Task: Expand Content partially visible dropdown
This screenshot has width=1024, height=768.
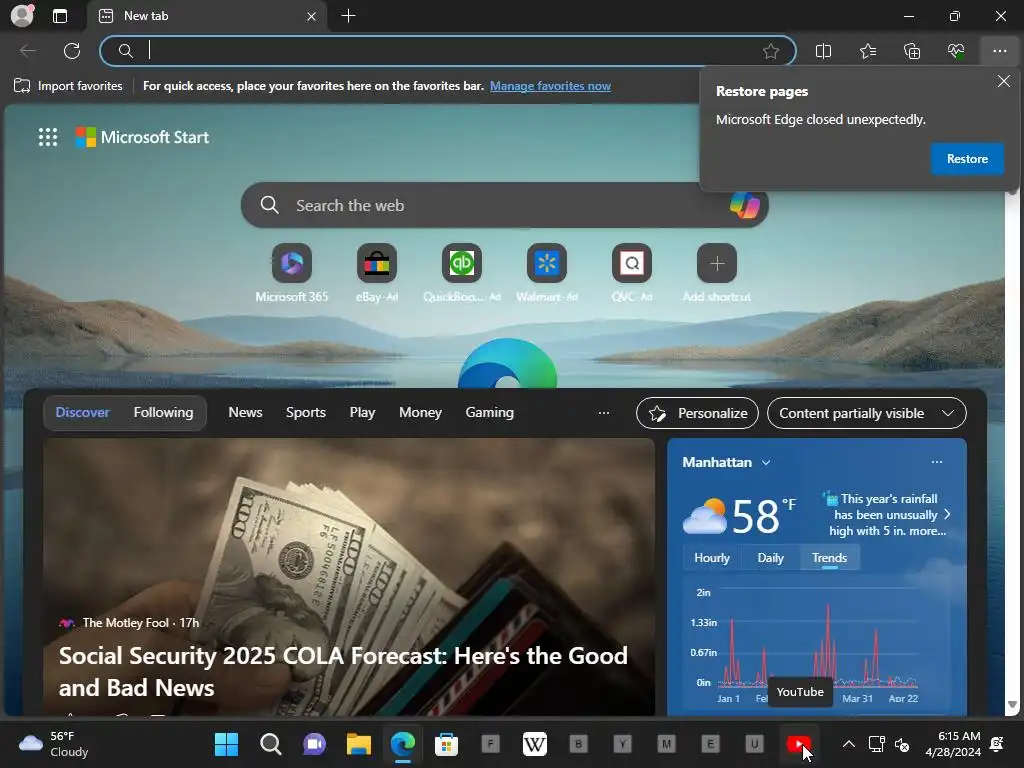Action: (x=867, y=413)
